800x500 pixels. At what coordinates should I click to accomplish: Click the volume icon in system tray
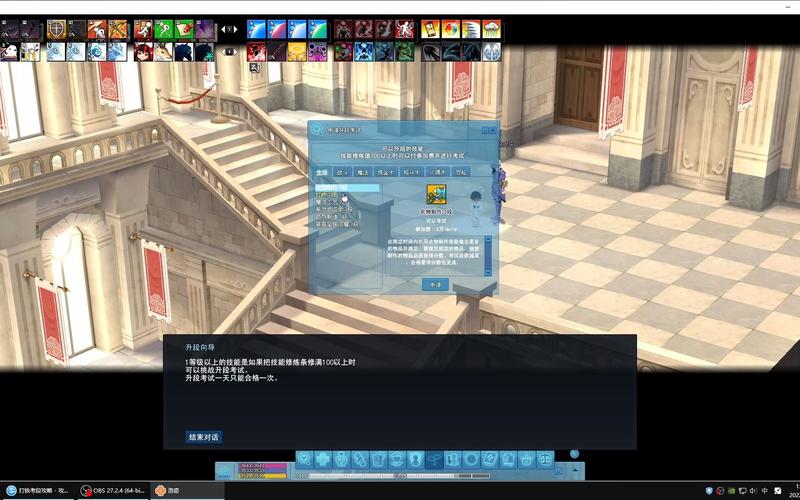pyautogui.click(x=753, y=491)
